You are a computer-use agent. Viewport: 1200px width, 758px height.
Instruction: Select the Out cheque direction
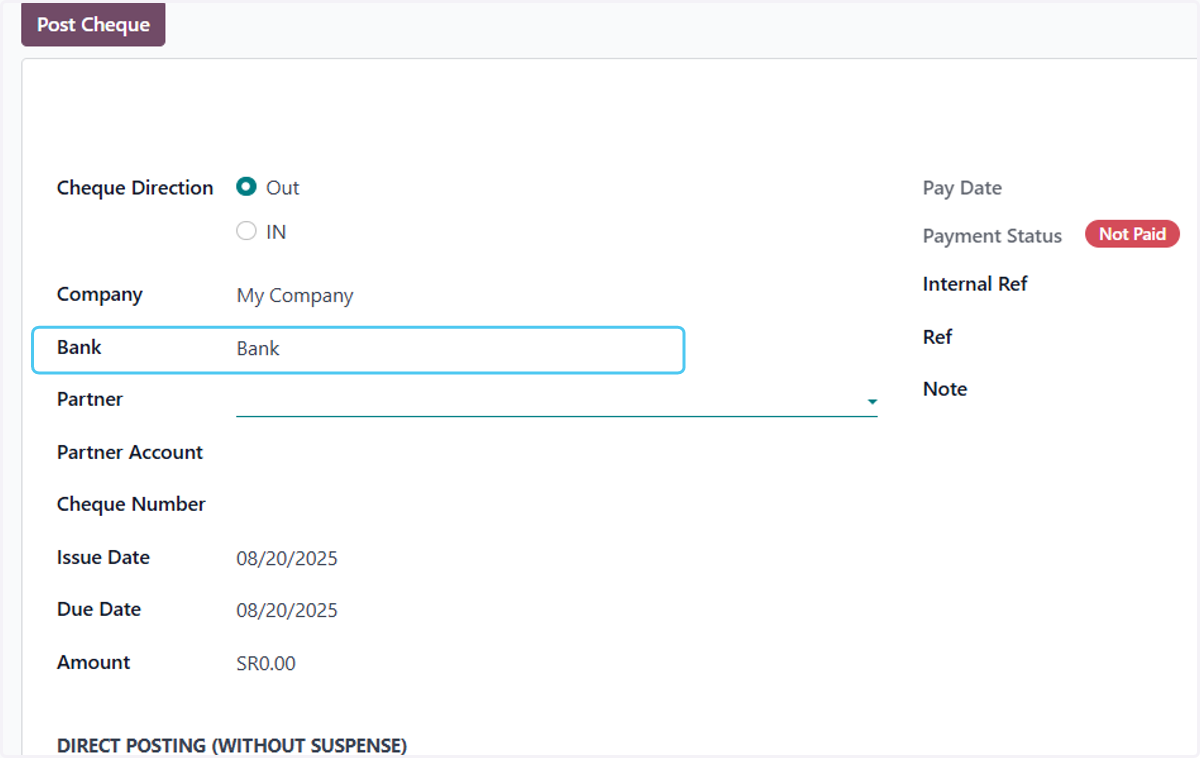tap(246, 187)
